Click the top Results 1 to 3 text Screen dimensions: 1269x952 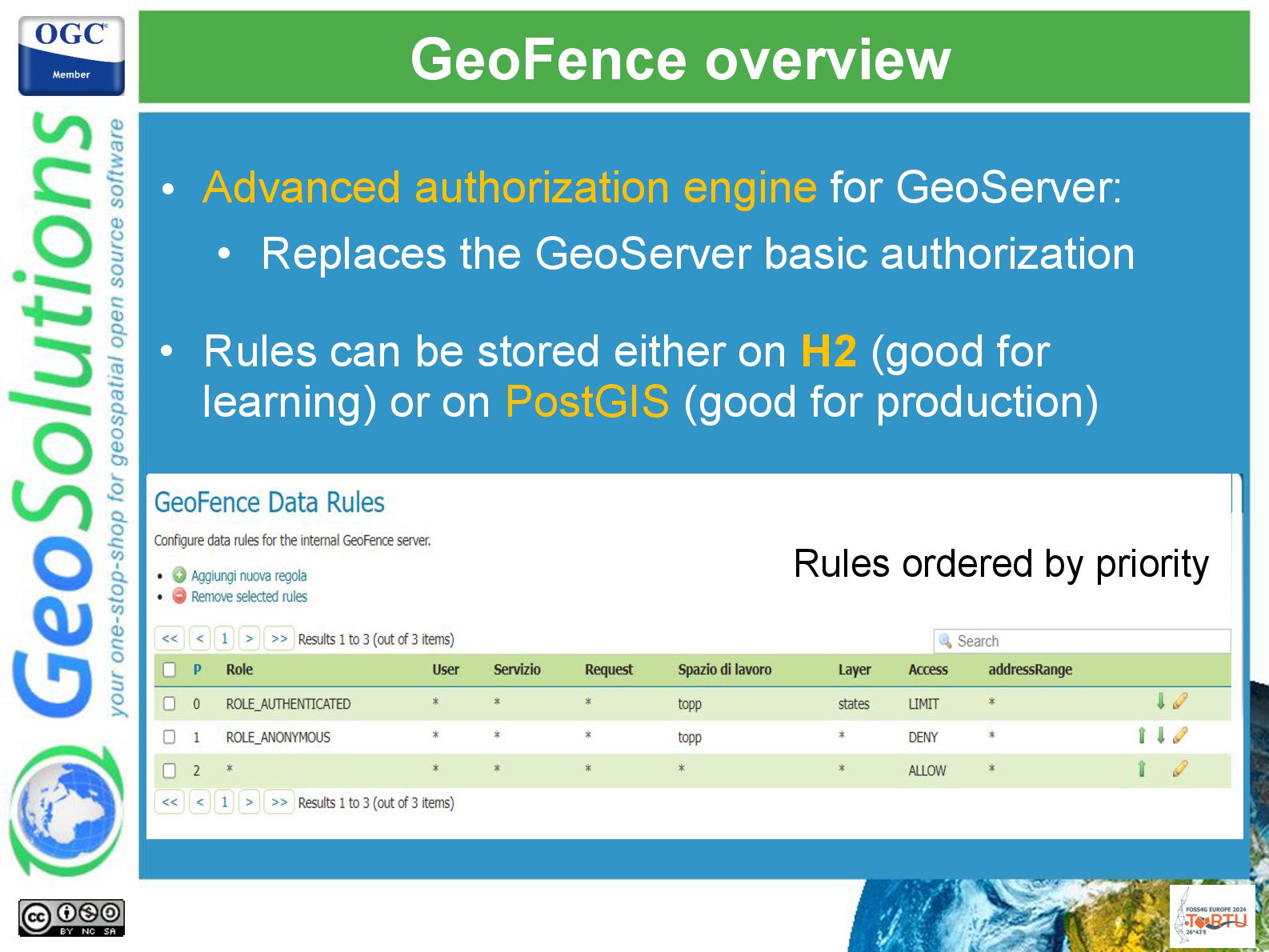376,639
